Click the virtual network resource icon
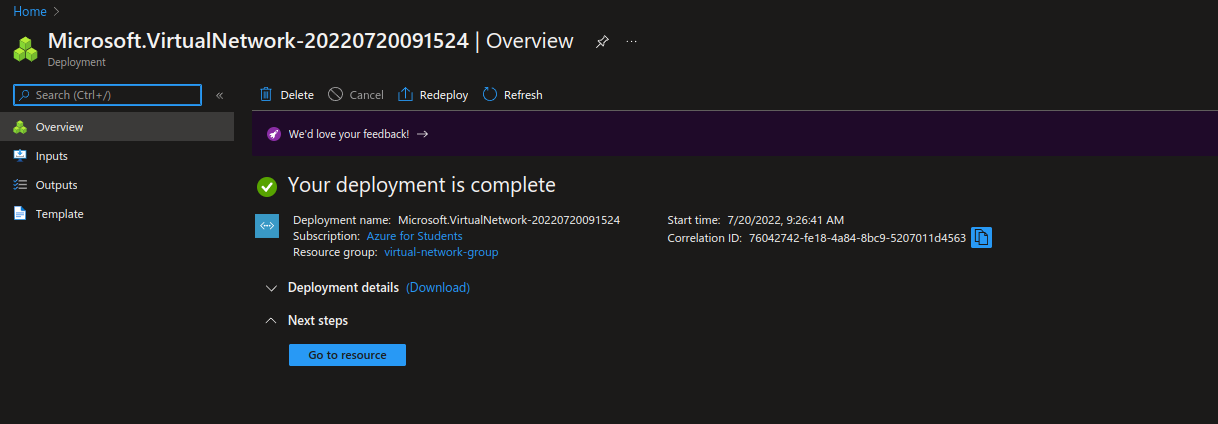The width and height of the screenshot is (1218, 424). (x=267, y=226)
